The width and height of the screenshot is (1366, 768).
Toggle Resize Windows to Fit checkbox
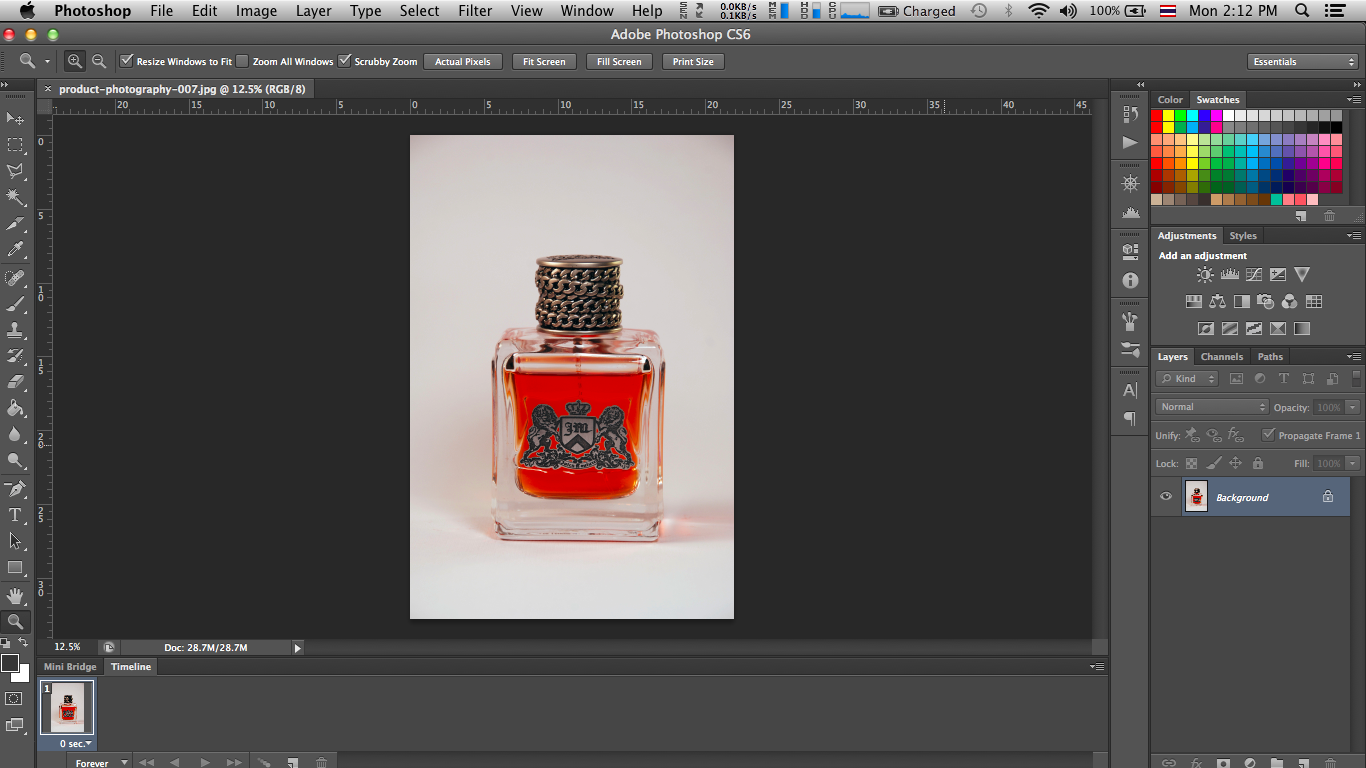point(126,61)
